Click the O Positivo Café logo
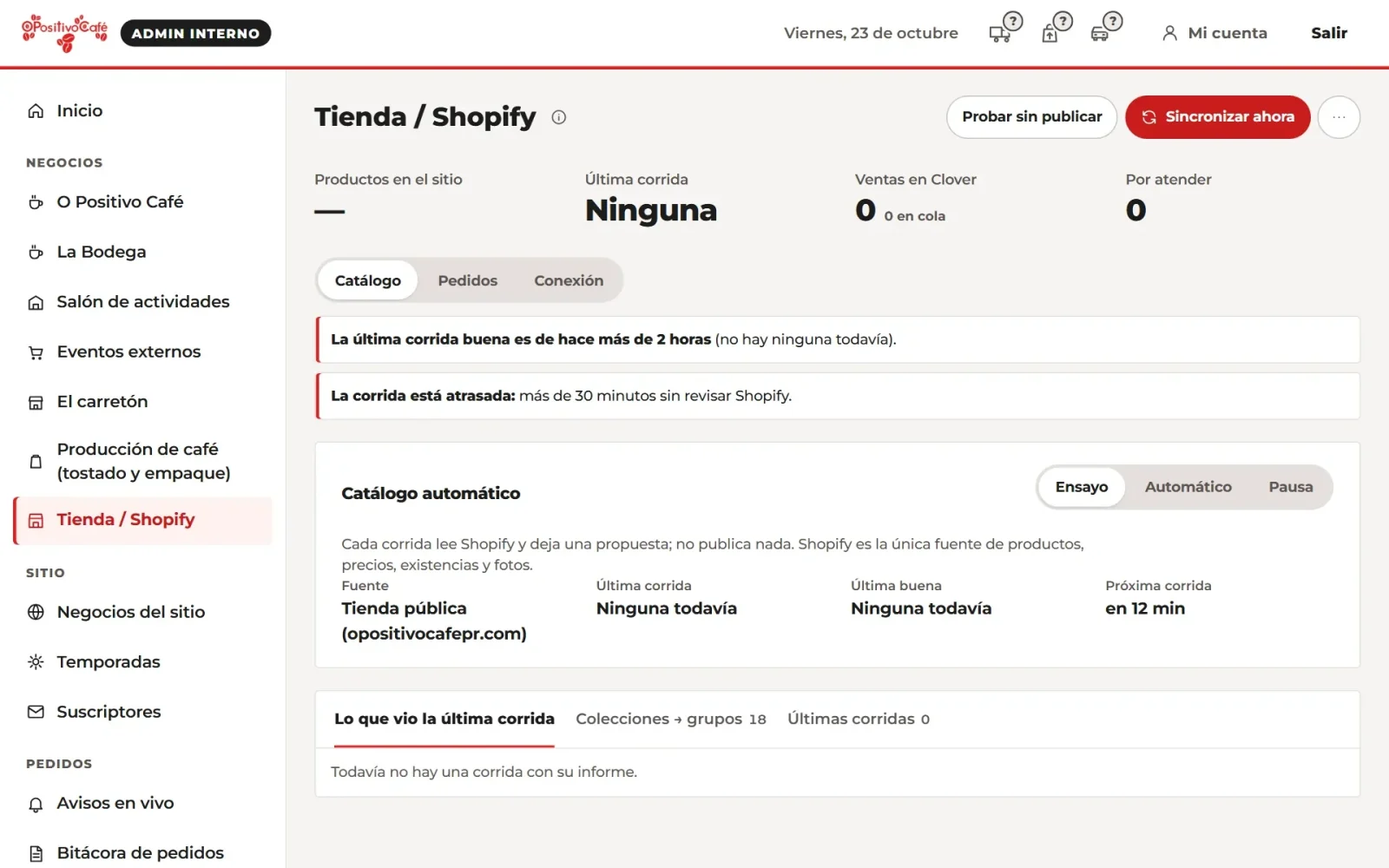Viewport: 1389px width, 868px height. click(65, 33)
